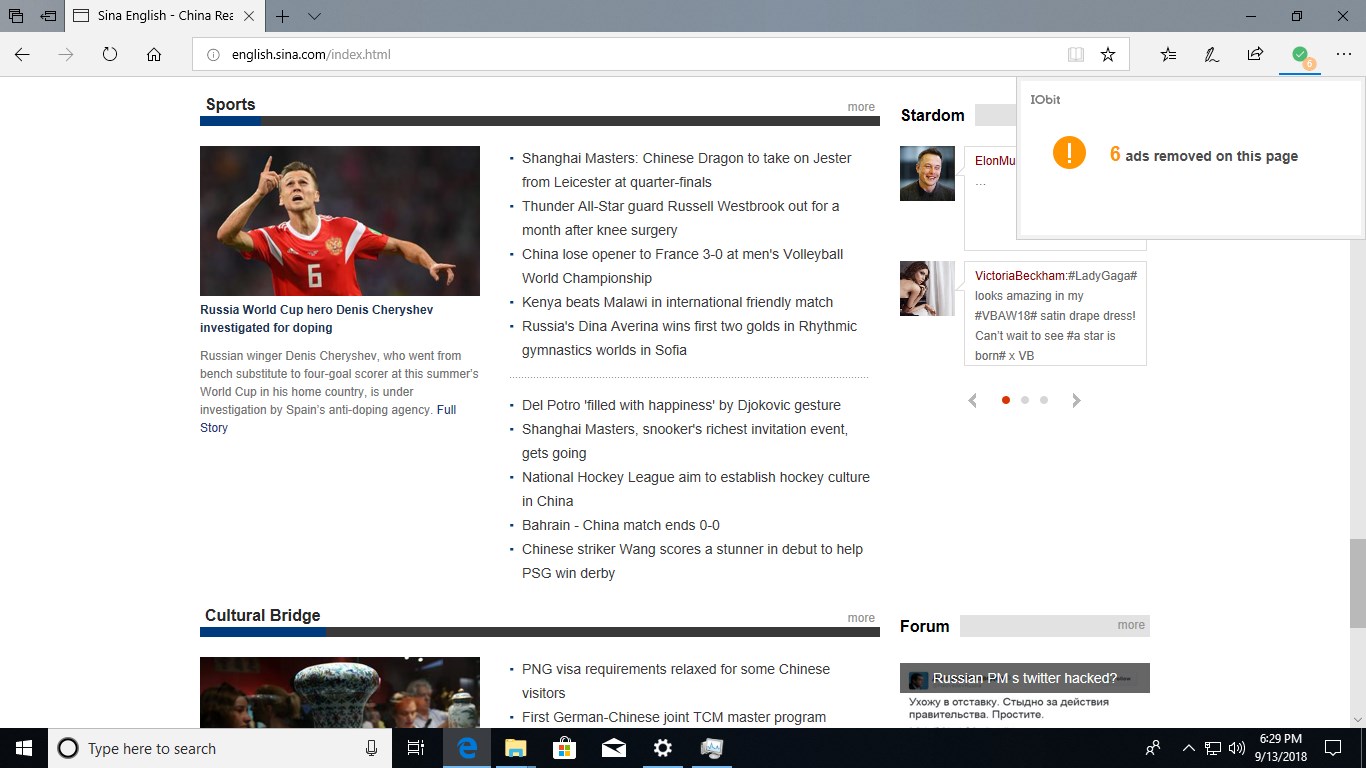Open Task View from the taskbar
The height and width of the screenshot is (768, 1366).
click(416, 748)
